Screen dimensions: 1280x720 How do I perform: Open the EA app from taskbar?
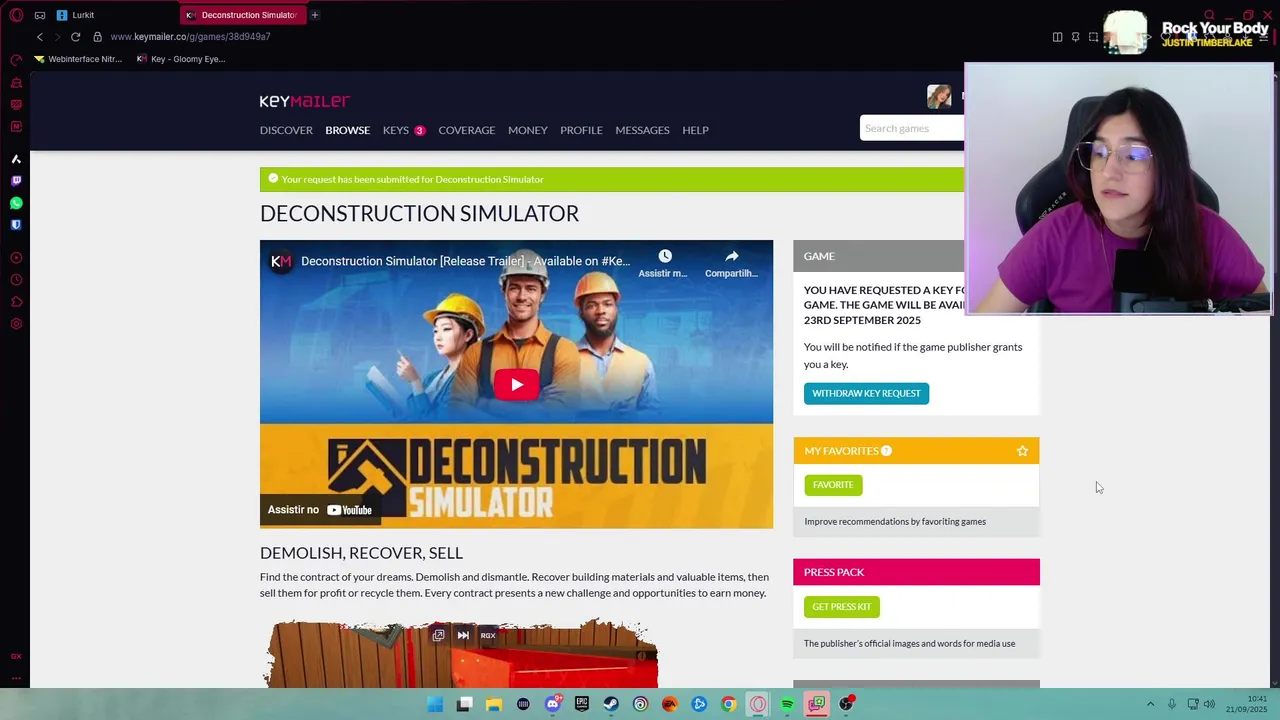[x=670, y=704]
